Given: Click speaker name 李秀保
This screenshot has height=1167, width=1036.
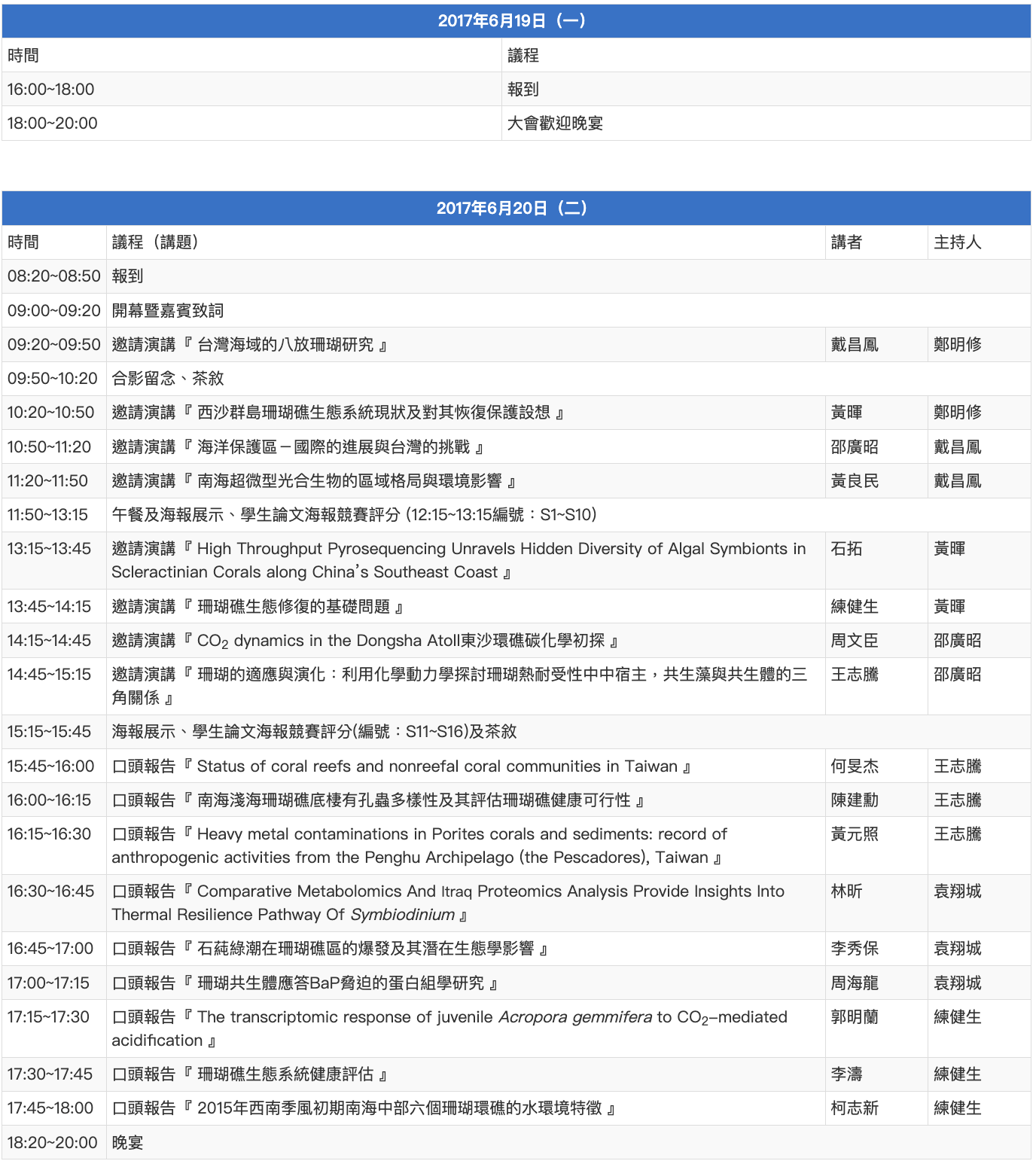Looking at the screenshot, I should pyautogui.click(x=854, y=949).
